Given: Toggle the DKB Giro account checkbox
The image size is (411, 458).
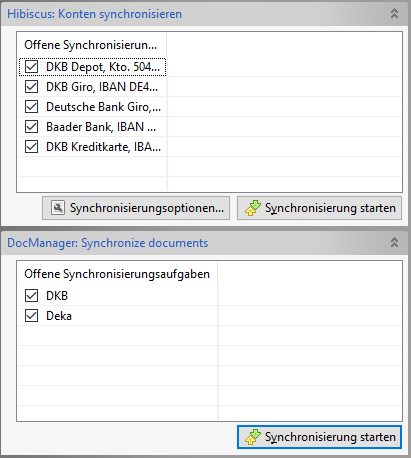Looking at the screenshot, I should point(31,87).
